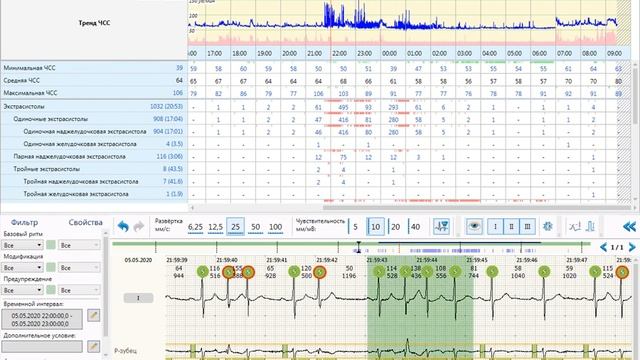Screen dimensions: 640x360
Task: Select Парная наджелудочковая экстрасистола row
Action: [x=94, y=157]
